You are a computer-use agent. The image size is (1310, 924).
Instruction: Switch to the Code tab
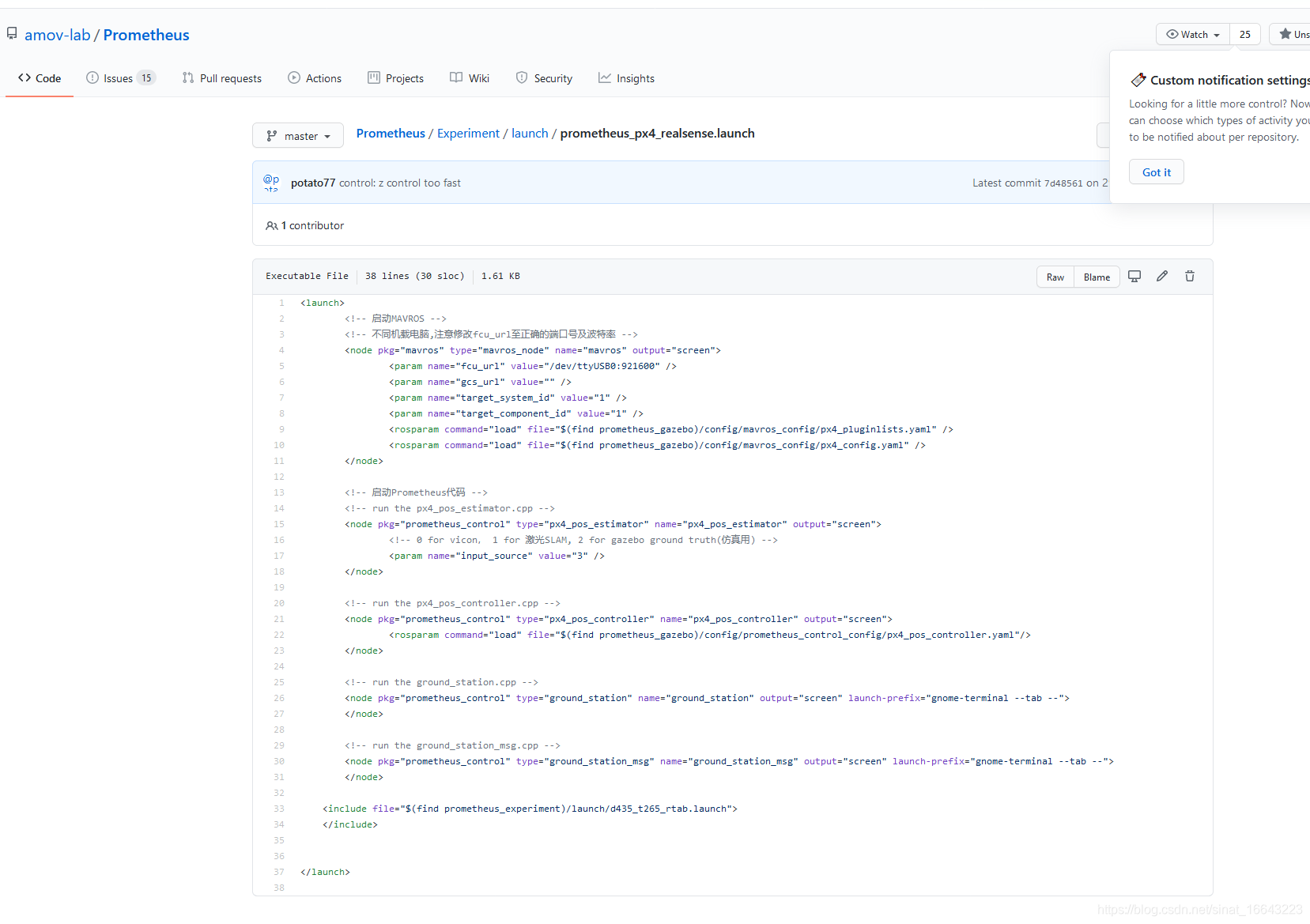pyautogui.click(x=40, y=78)
